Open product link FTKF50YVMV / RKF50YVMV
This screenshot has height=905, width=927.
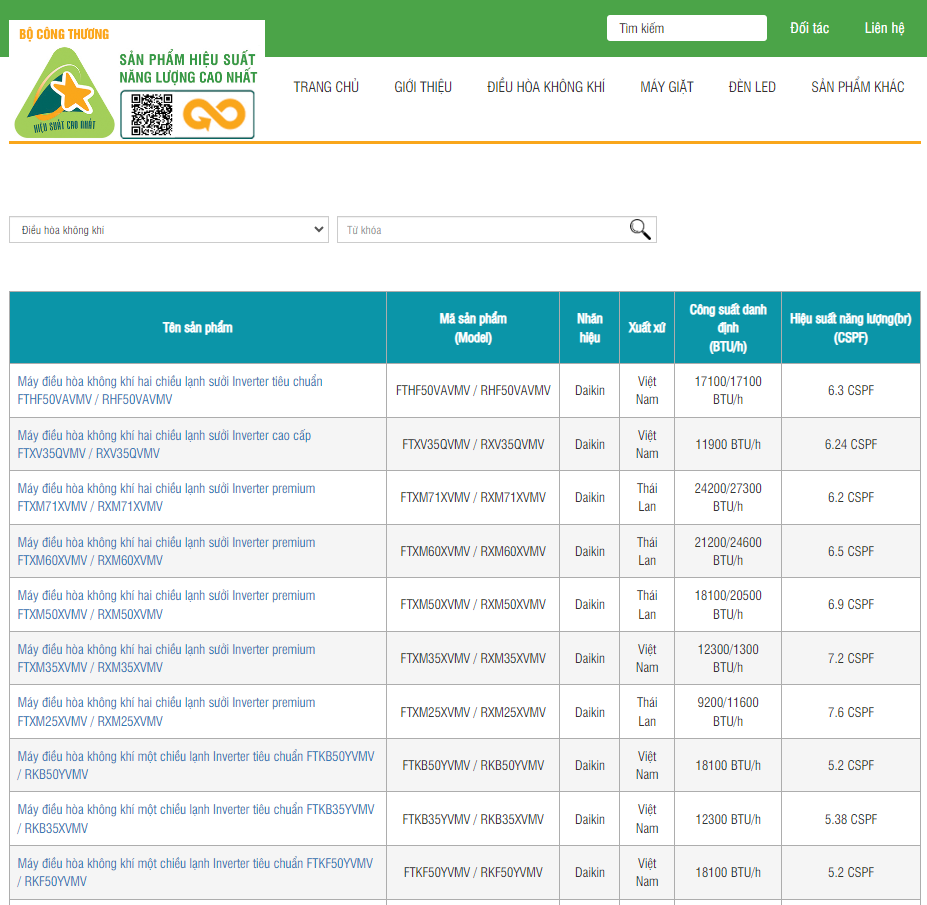195,872
